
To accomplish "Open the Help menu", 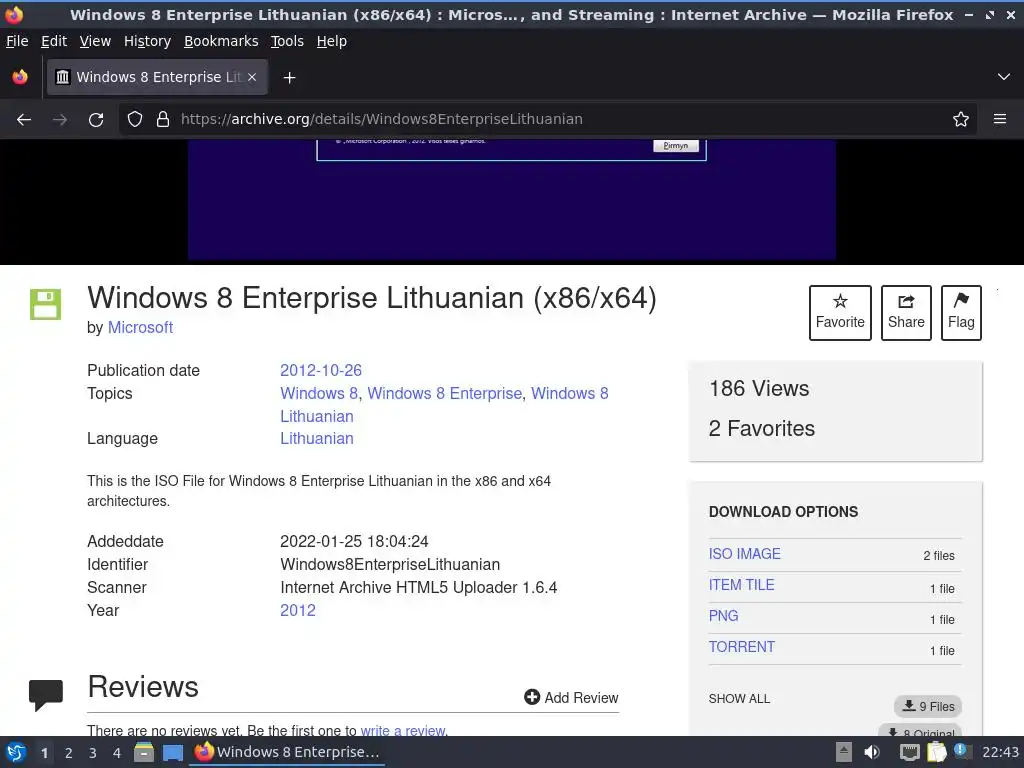I will point(332,41).
